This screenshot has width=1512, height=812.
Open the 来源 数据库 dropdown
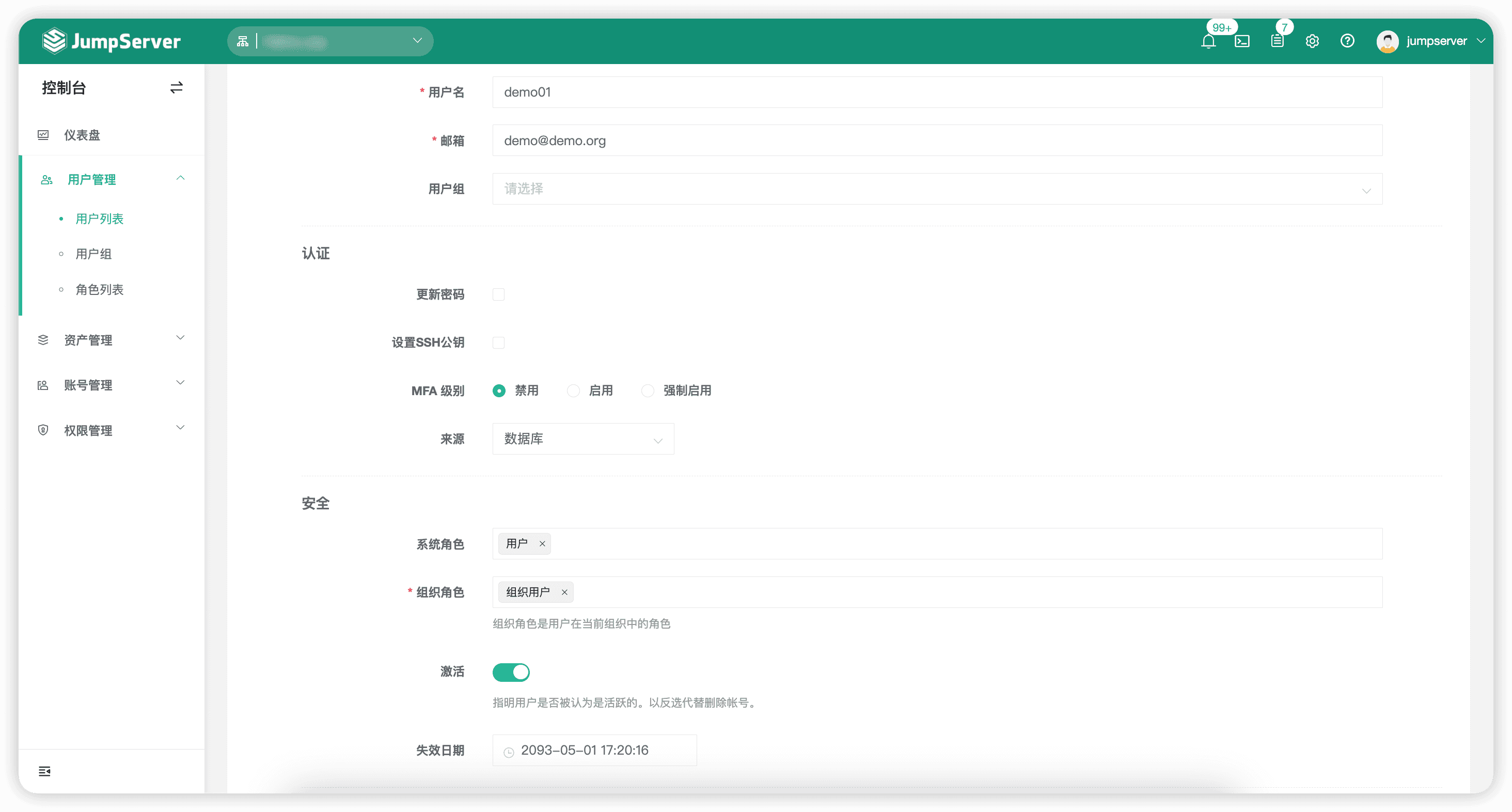[583, 439]
